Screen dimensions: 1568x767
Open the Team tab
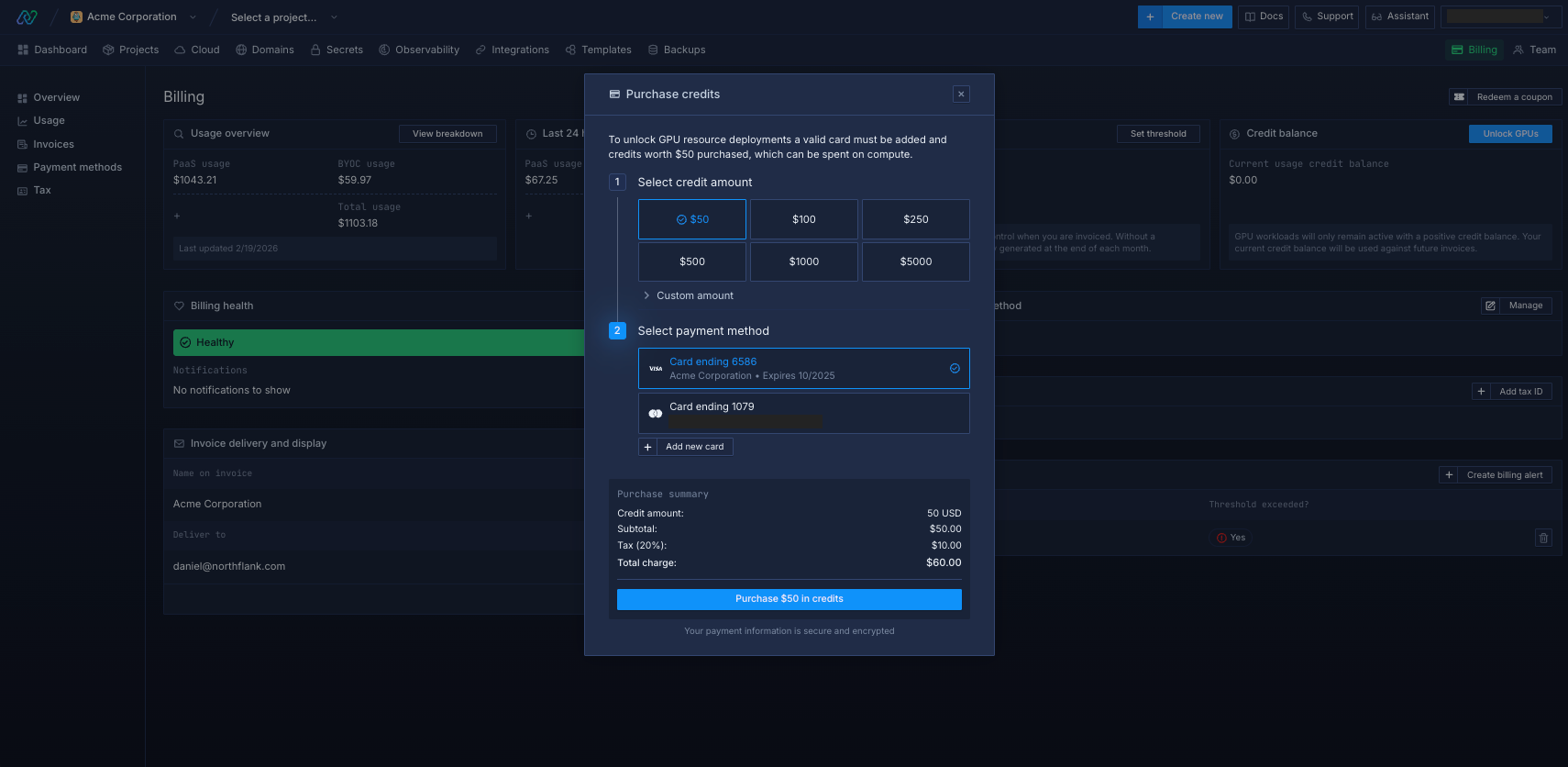[x=1534, y=50]
